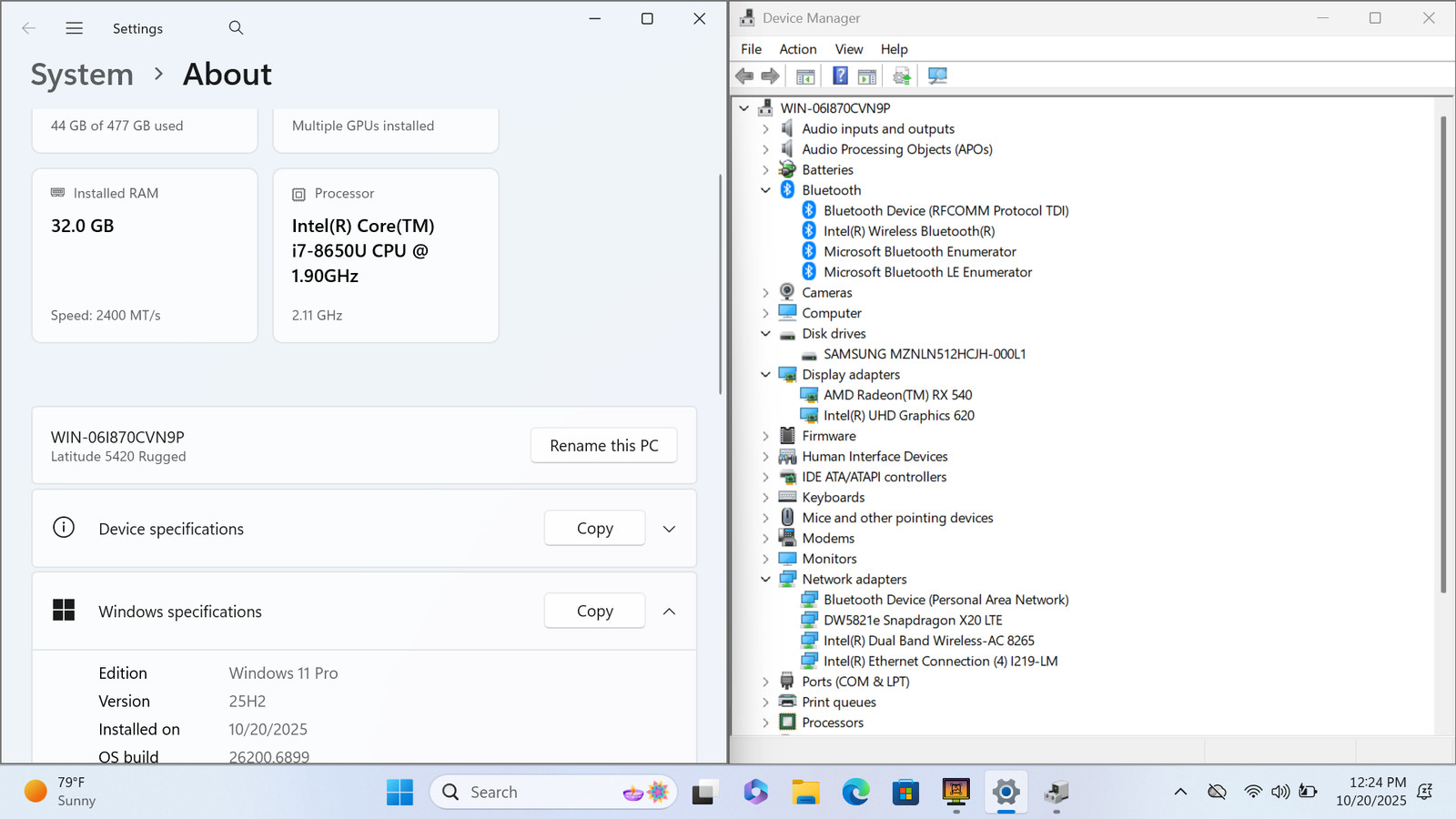1456x819 pixels.
Task: Open the Wi-Fi network tray icon
Action: pos(1253,792)
